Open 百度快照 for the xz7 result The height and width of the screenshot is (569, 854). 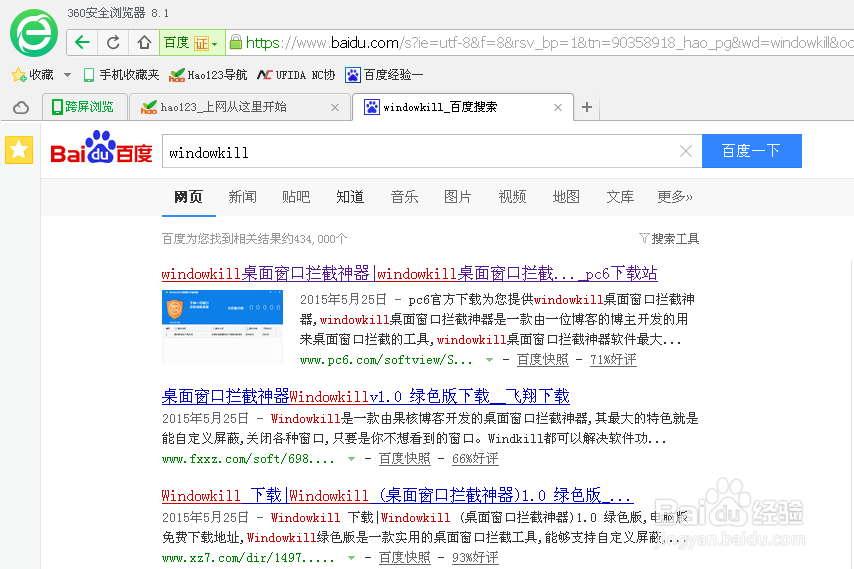click(405, 558)
